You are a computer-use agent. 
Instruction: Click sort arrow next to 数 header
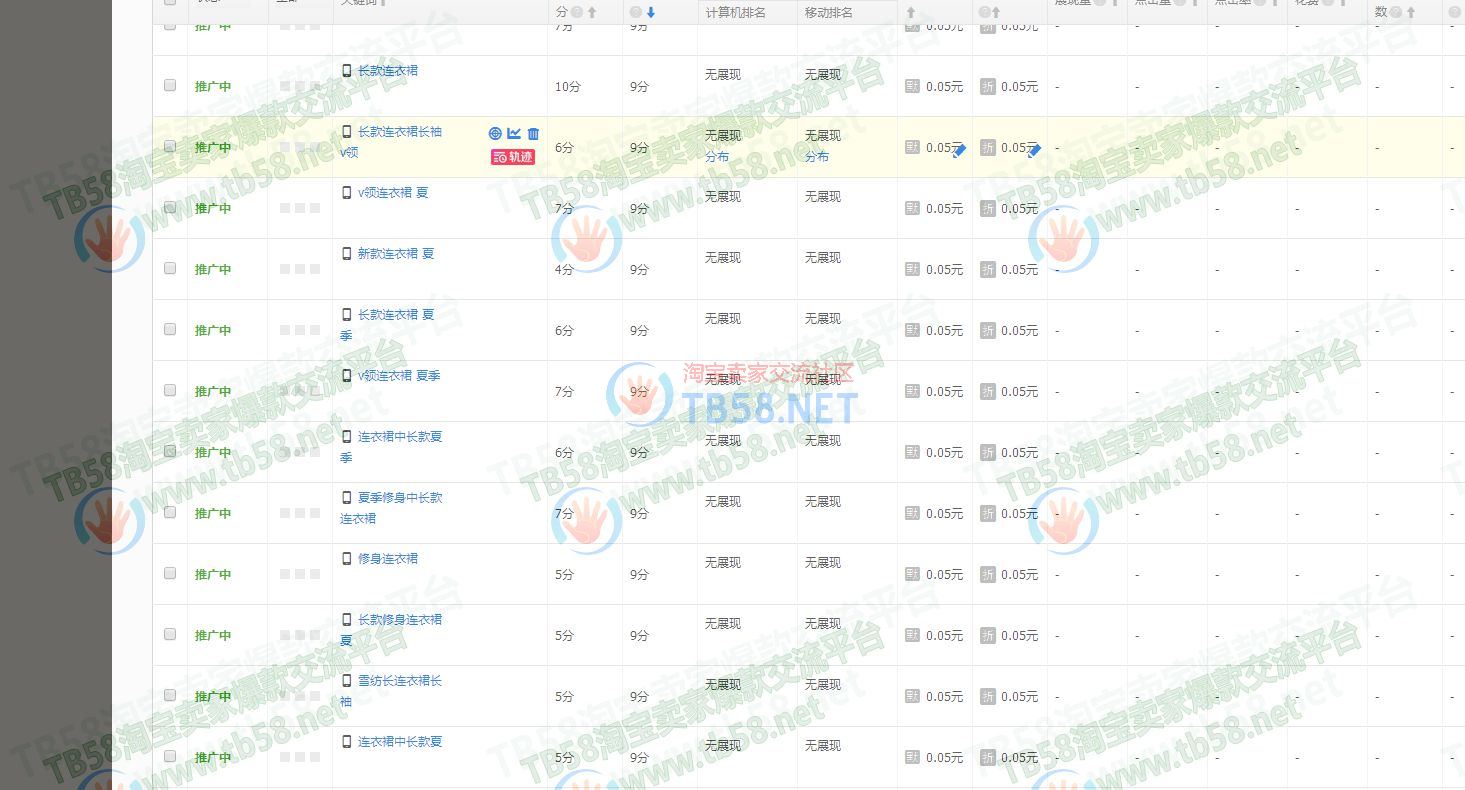coord(1410,12)
